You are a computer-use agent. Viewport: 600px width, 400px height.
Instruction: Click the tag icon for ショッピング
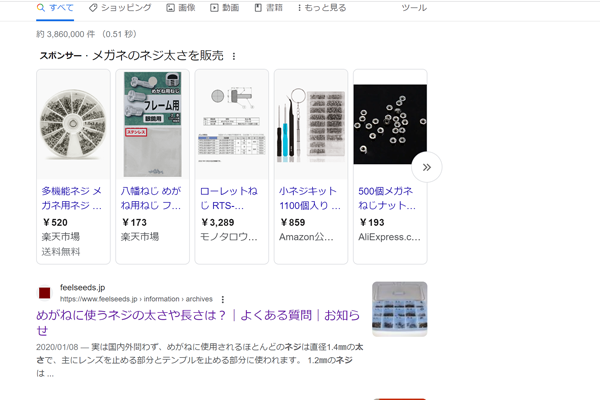93,8
